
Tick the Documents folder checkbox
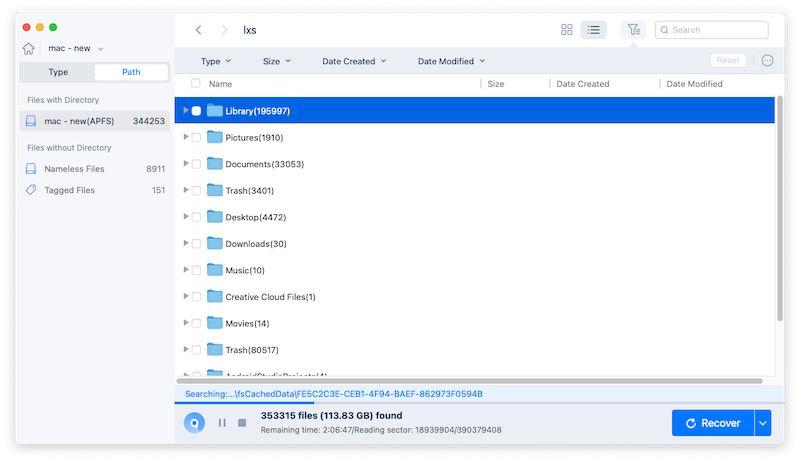tap(197, 164)
